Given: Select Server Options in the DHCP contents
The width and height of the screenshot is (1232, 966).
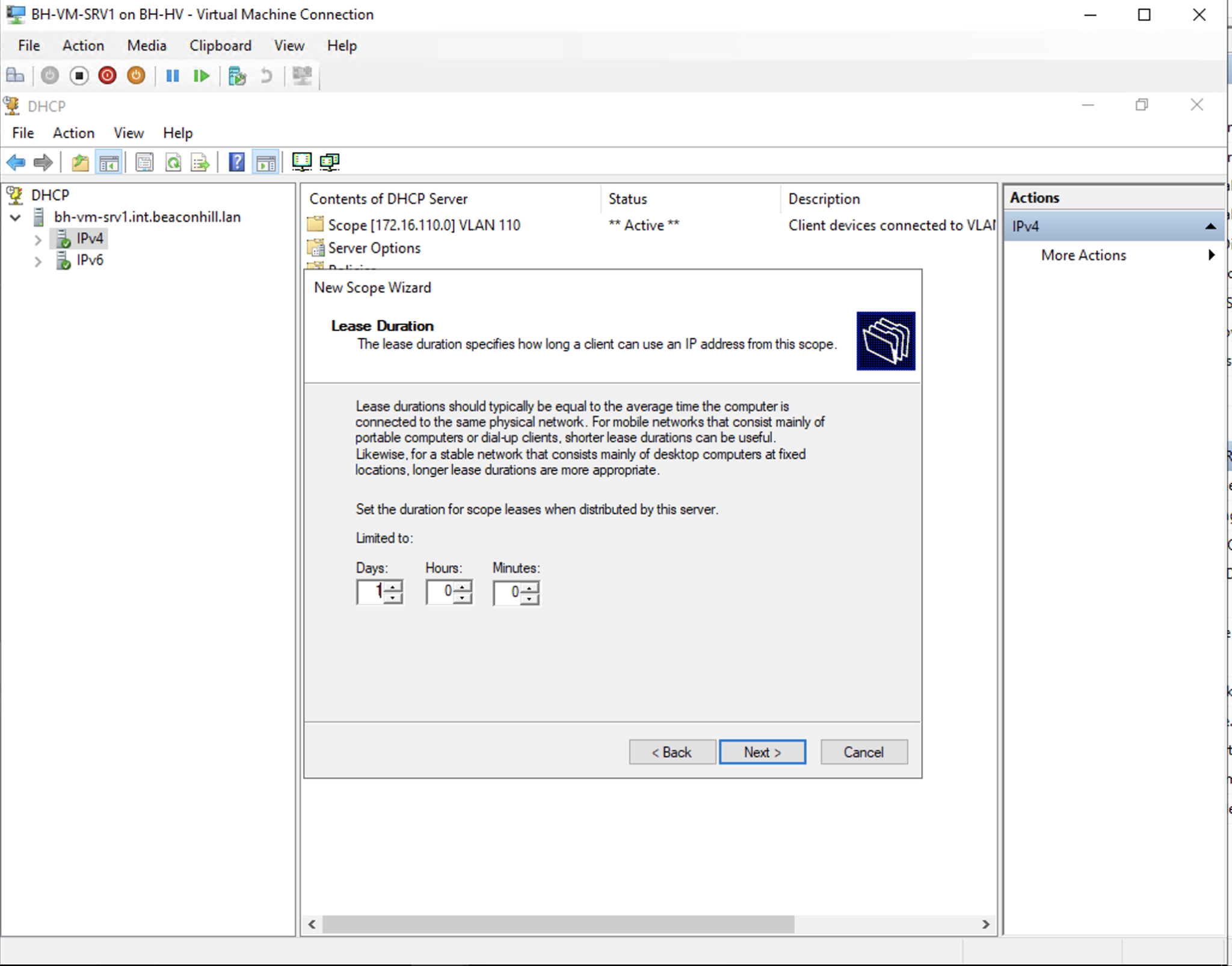Looking at the screenshot, I should (x=373, y=248).
